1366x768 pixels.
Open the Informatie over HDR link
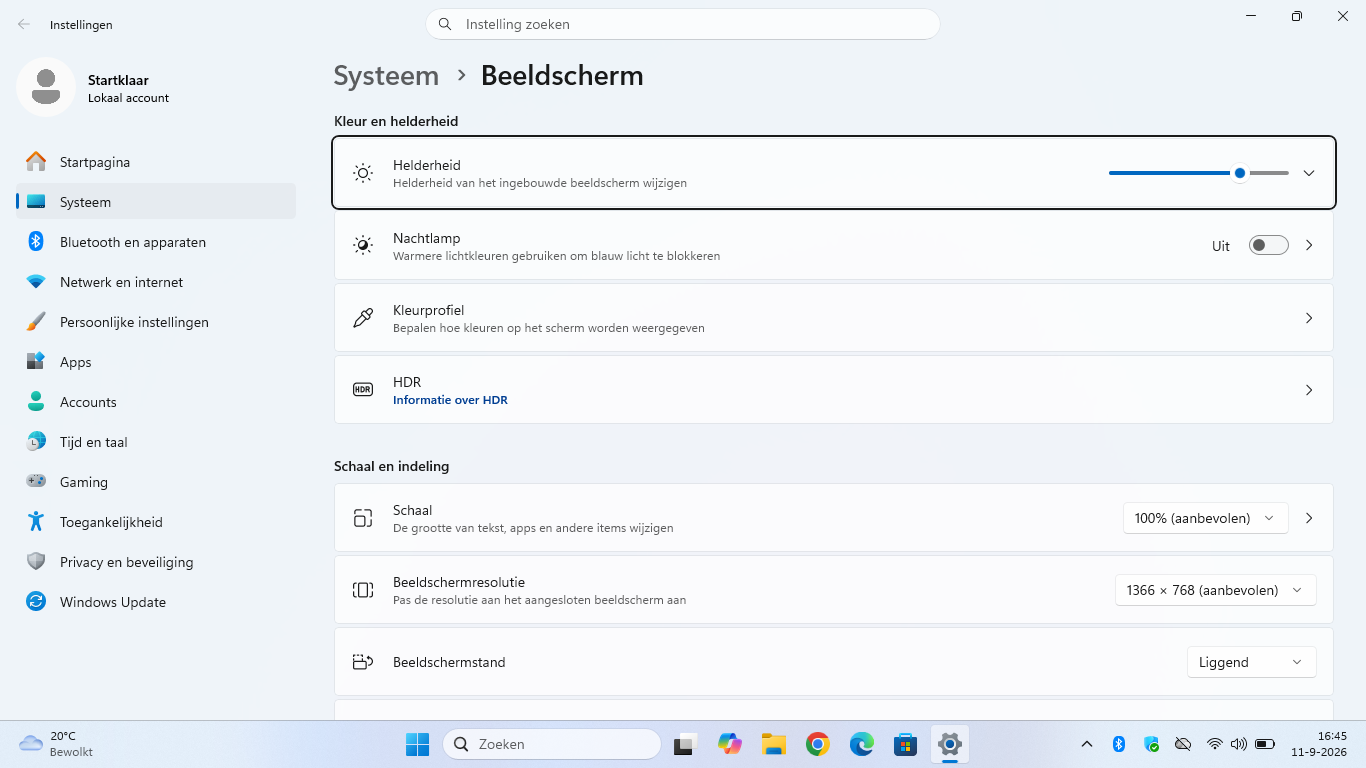point(450,400)
